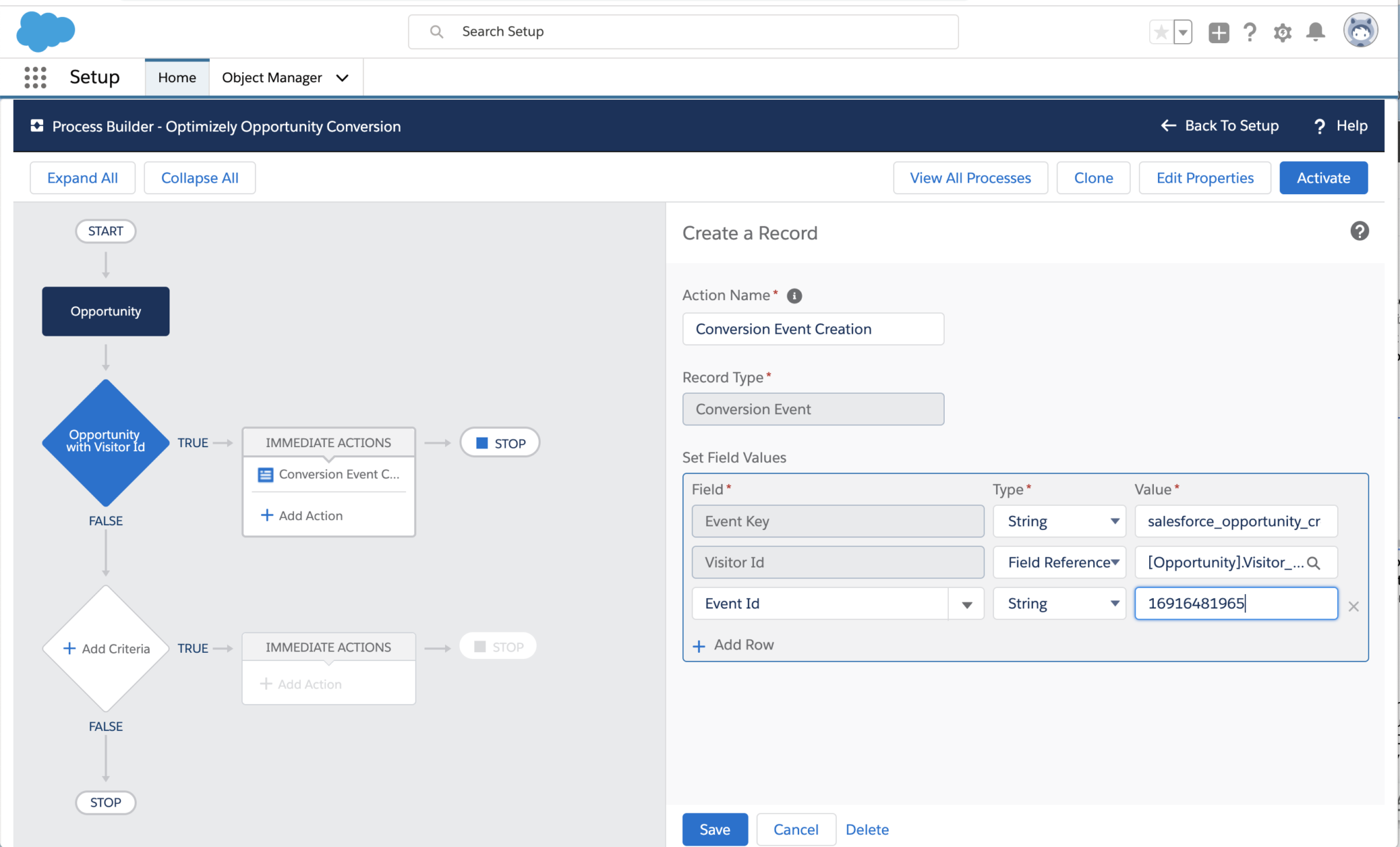This screenshot has height=847, width=1400.
Task: Click the Add Row plus icon
Action: click(699, 645)
